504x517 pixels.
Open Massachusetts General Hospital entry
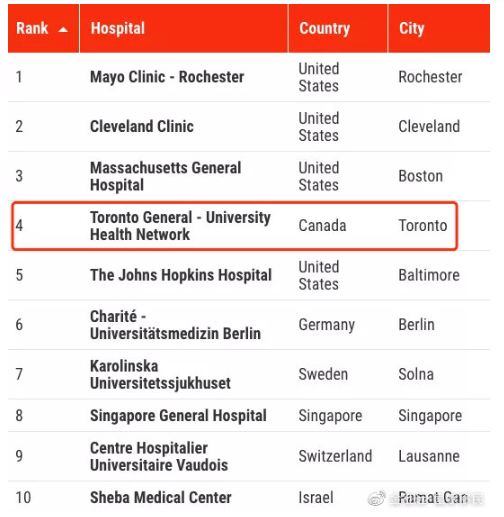[x=165, y=176]
